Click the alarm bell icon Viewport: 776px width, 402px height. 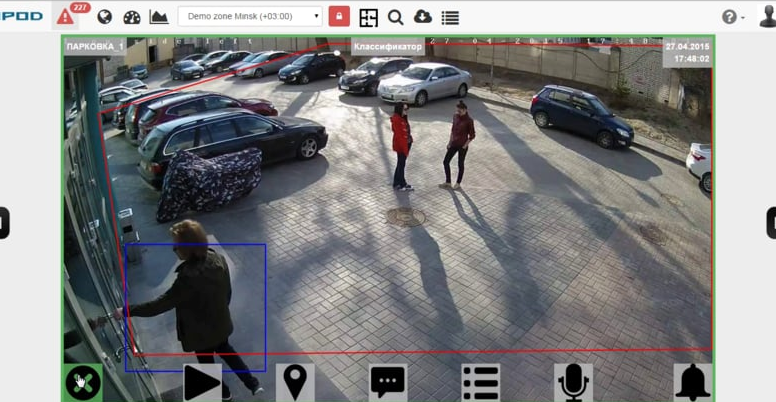tap(693, 383)
